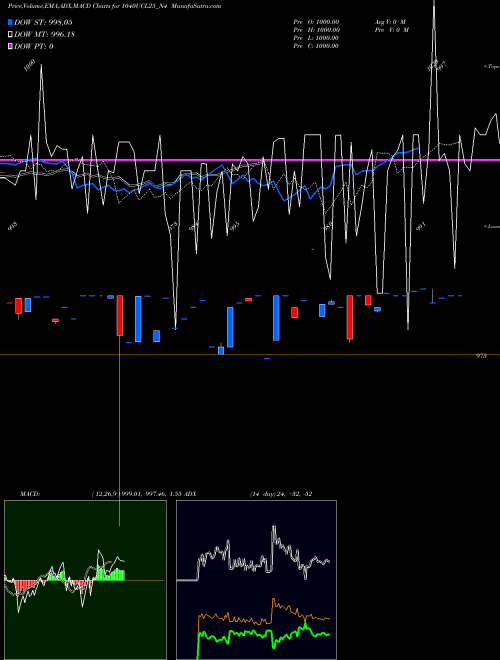Click the blue DOW ST legend swatch
Viewport: 500px width, 660px height.
10,22
